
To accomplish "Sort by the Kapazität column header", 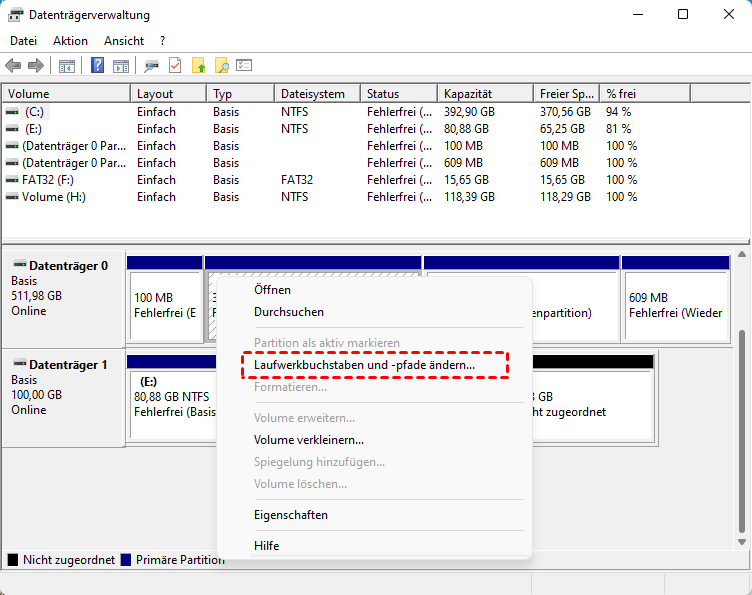I will click(485, 93).
